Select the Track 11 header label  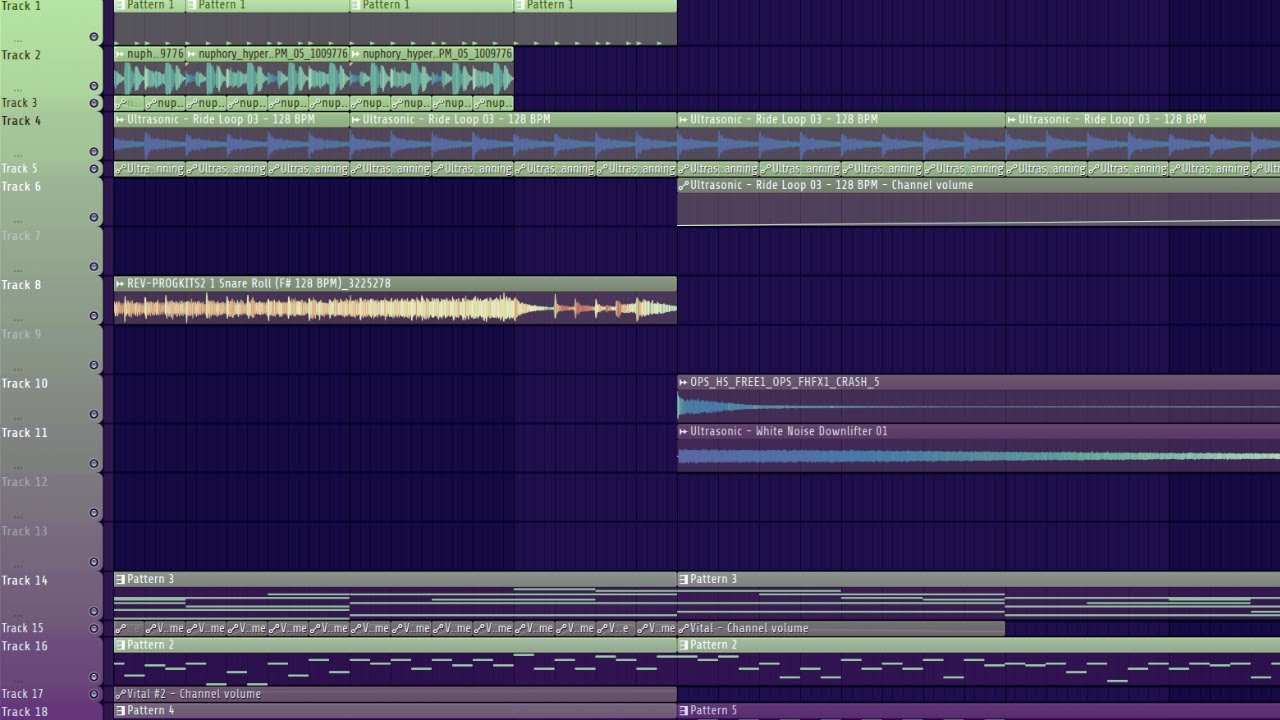(x=24, y=433)
